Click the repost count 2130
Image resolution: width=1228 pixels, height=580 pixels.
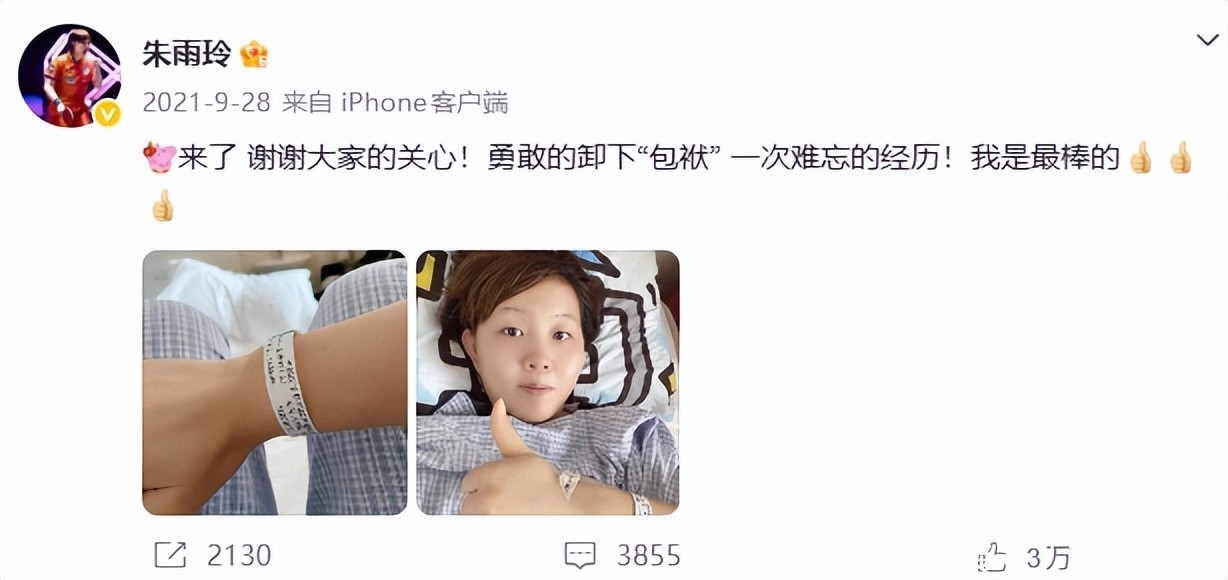coord(237,555)
